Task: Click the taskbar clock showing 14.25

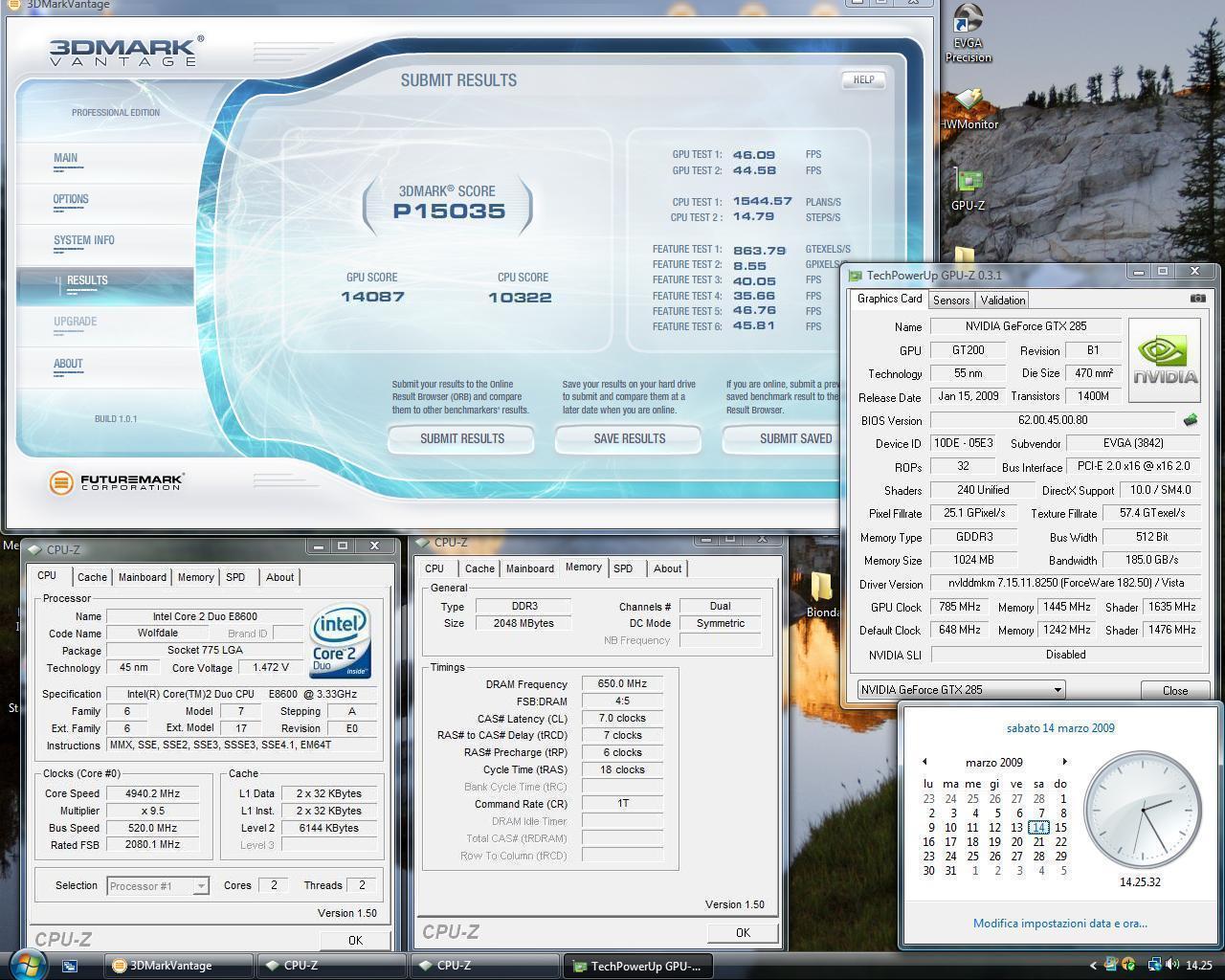Action: 1198,966
